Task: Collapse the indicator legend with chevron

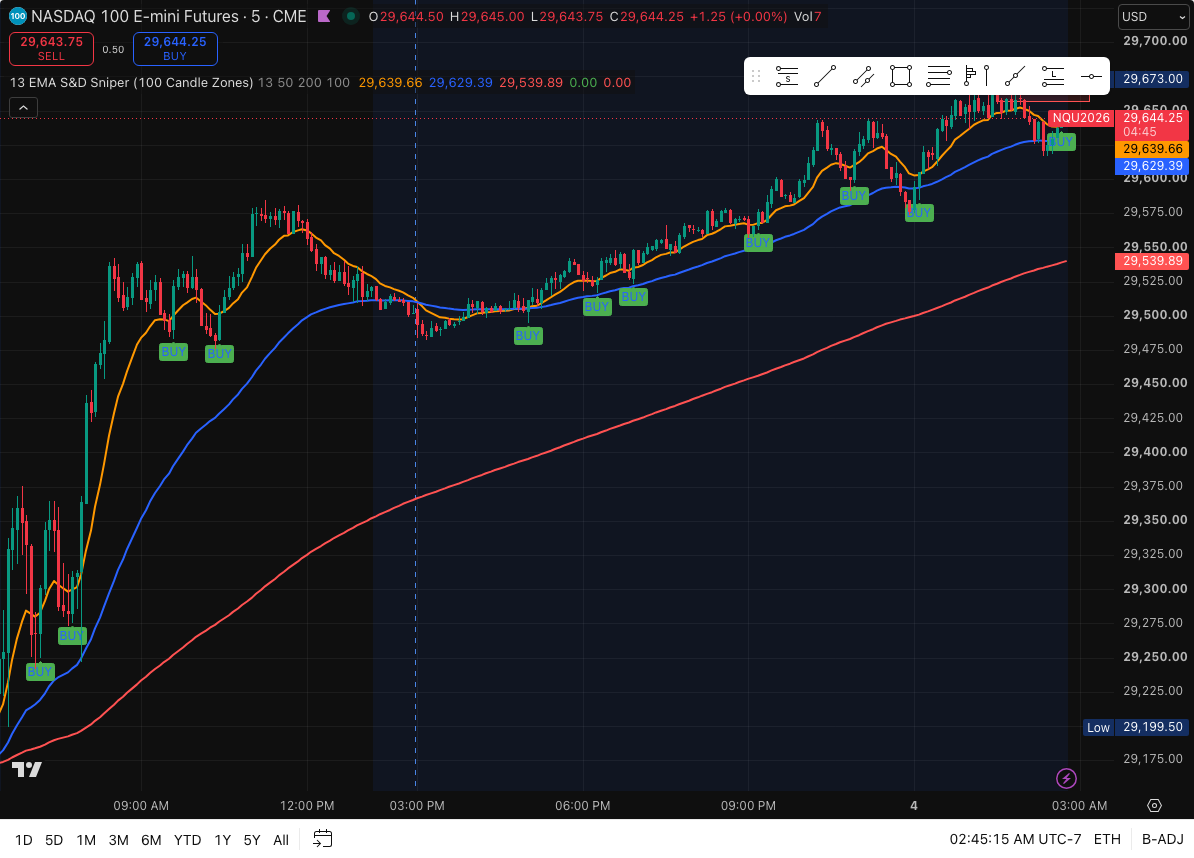Action: coord(24,108)
